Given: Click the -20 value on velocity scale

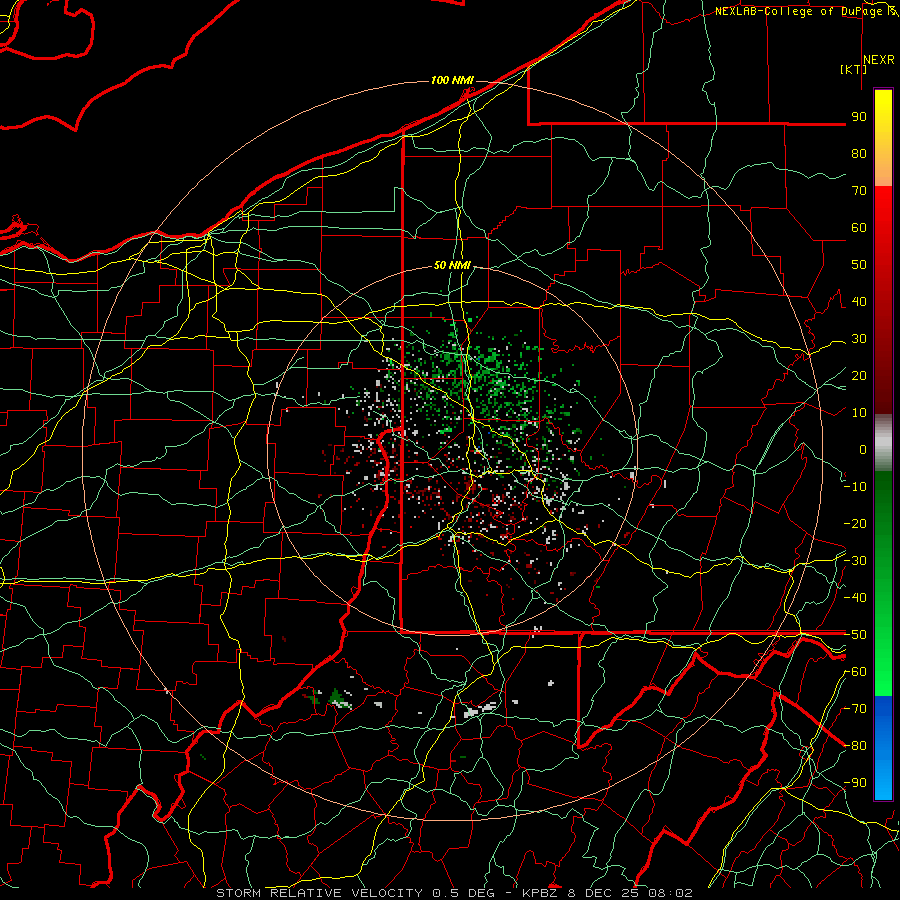Looking at the screenshot, I should 855,524.
